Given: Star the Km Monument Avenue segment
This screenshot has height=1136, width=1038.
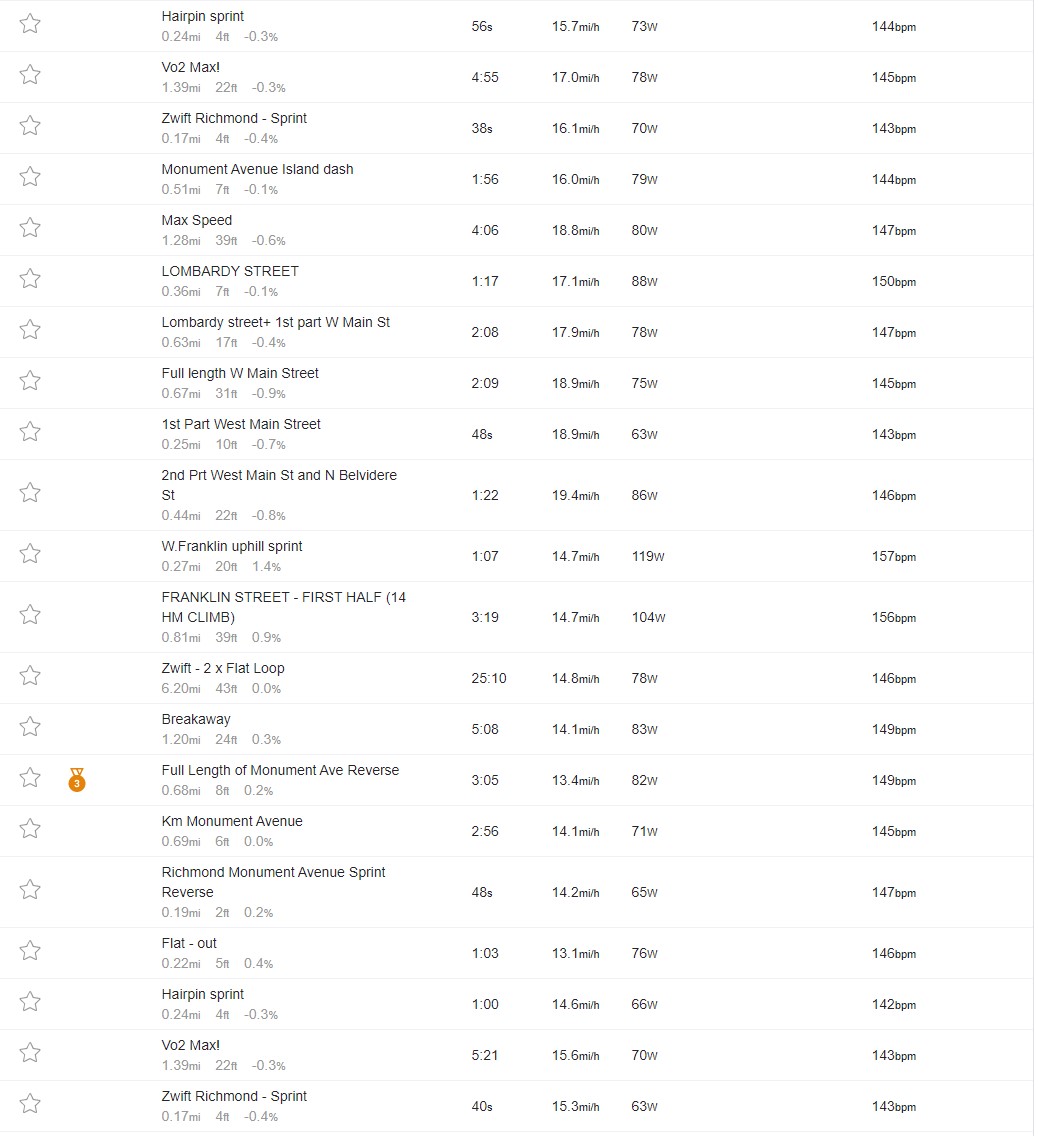Looking at the screenshot, I should (x=30, y=828).
